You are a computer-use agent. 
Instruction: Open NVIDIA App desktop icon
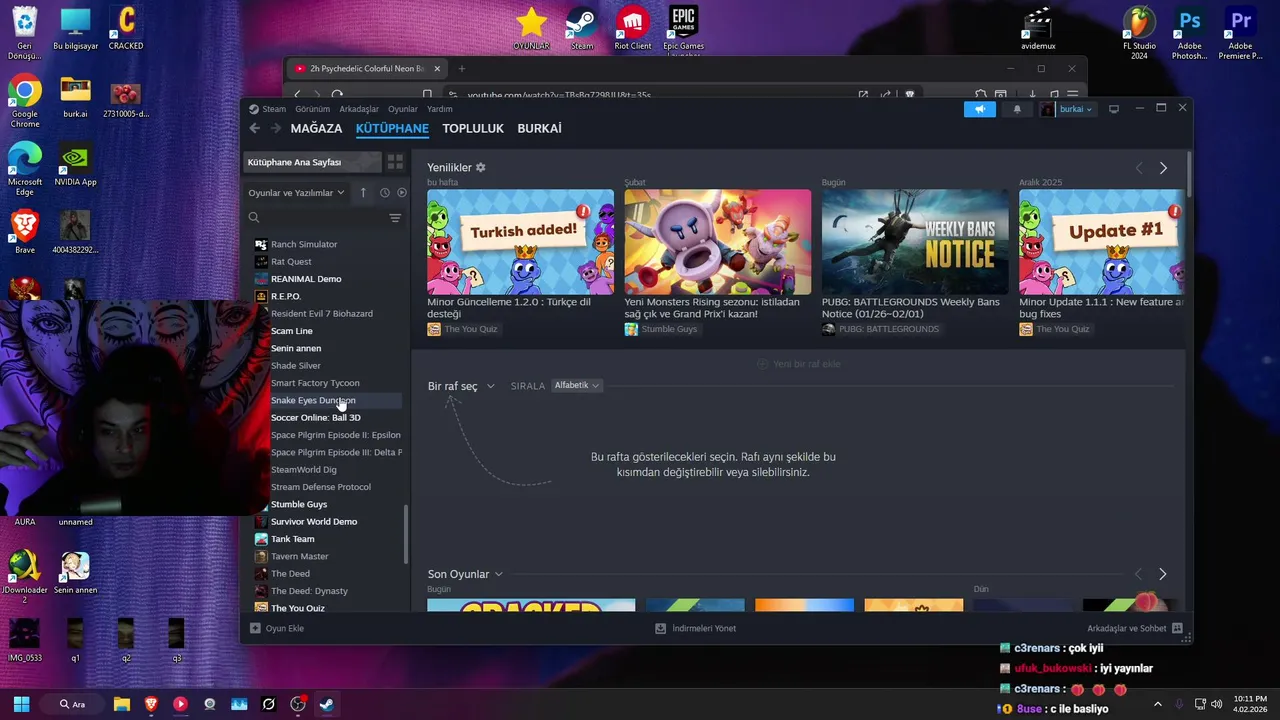75,165
